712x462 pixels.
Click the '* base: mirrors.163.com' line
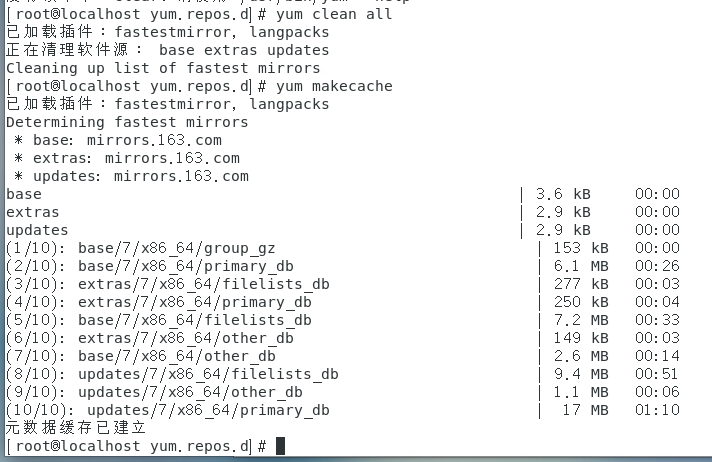[x=118, y=140]
